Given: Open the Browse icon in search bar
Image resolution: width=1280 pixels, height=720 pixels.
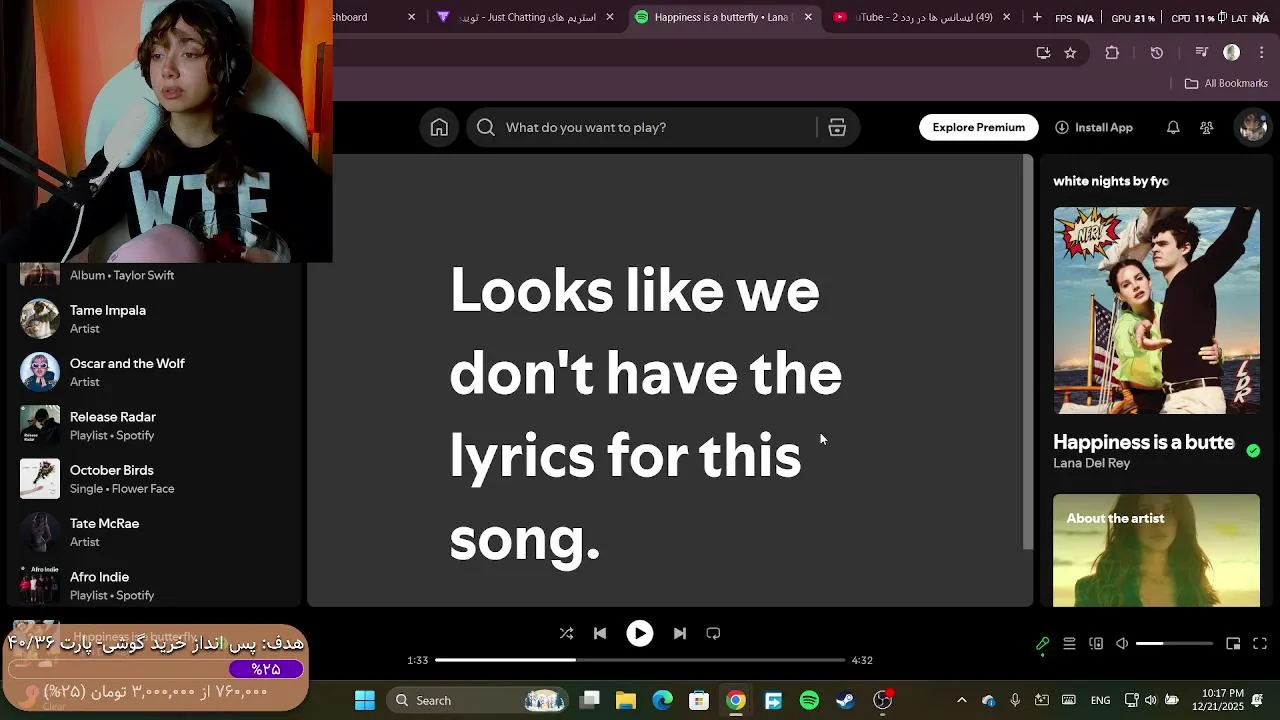Looking at the screenshot, I should [837, 127].
